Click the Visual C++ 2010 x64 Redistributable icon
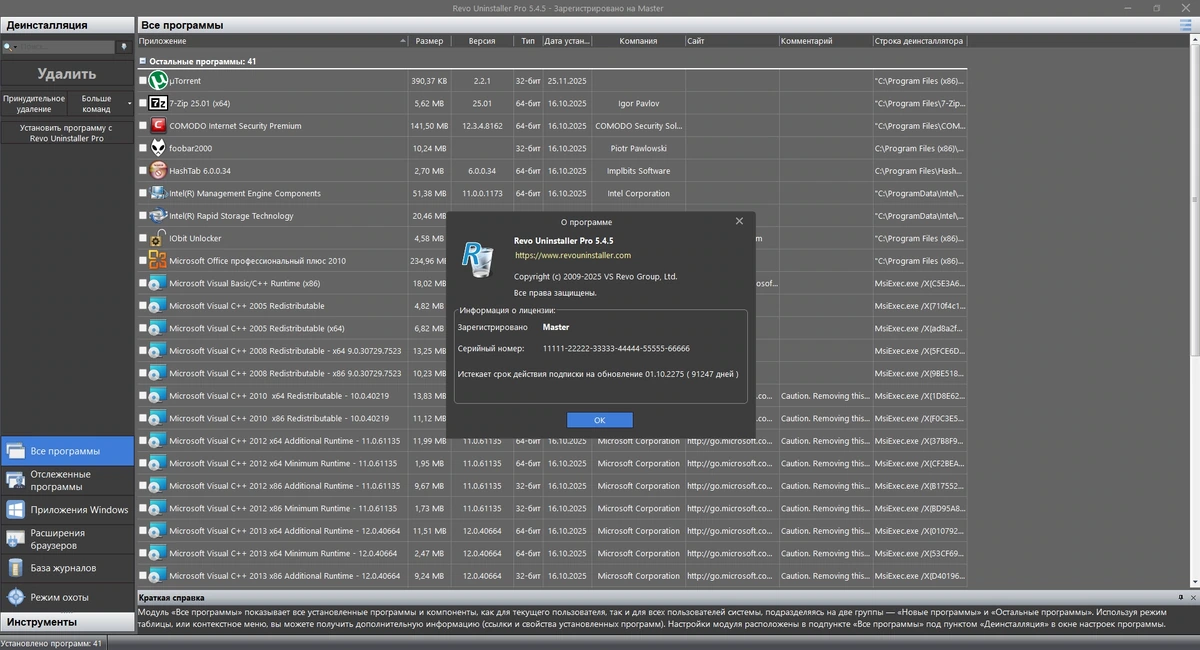The height and width of the screenshot is (650, 1200). click(157, 396)
